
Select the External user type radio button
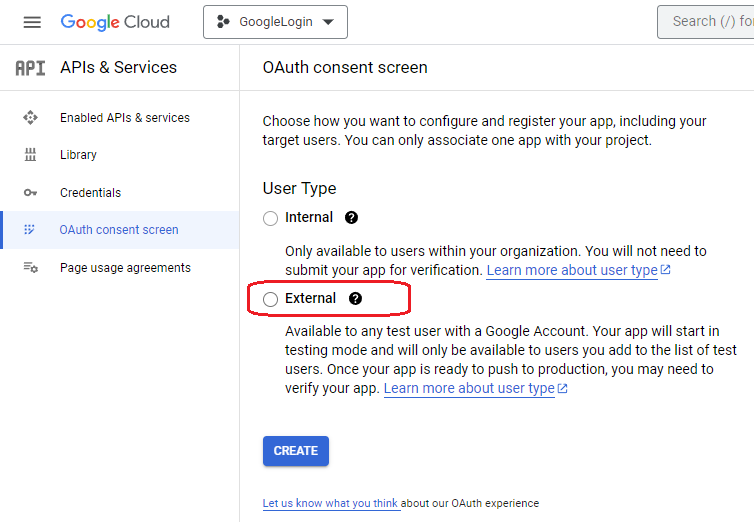(270, 299)
